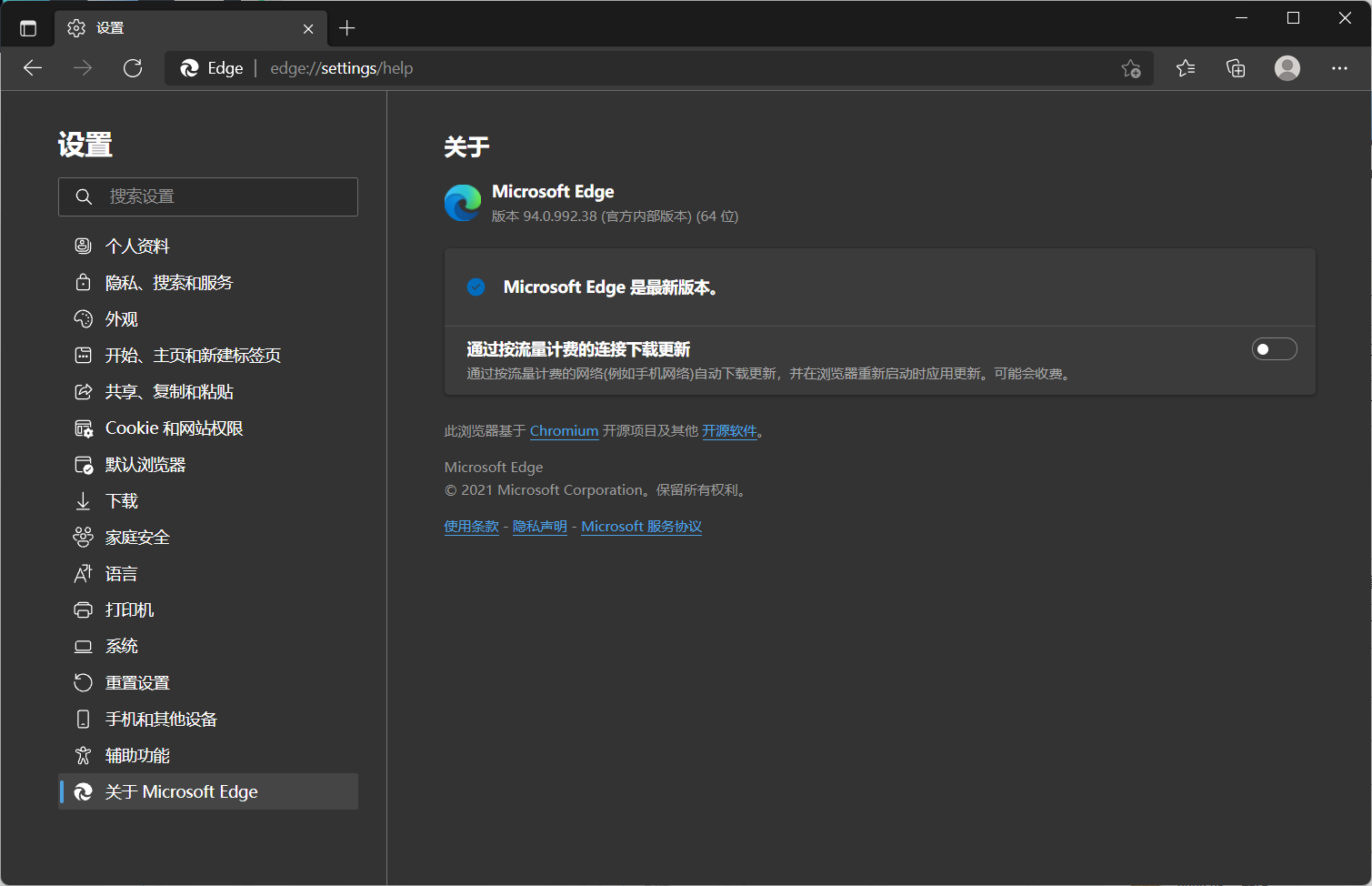Open the Microsoft 服务协议 link
The image size is (1372, 886).
click(642, 527)
